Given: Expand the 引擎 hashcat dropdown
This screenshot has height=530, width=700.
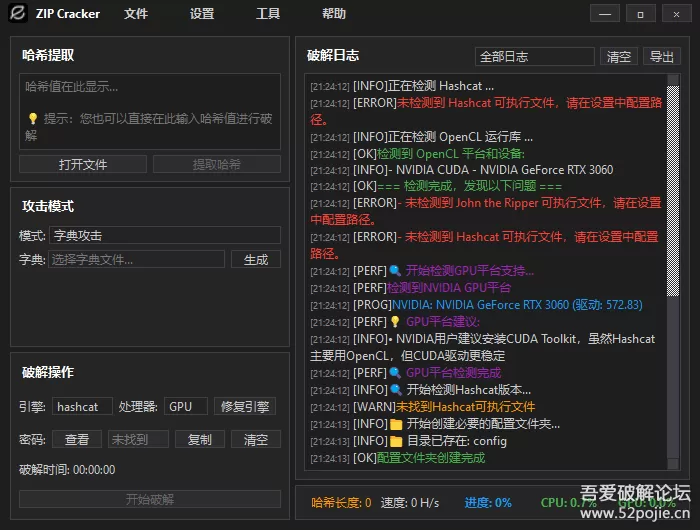Looking at the screenshot, I should (82, 406).
